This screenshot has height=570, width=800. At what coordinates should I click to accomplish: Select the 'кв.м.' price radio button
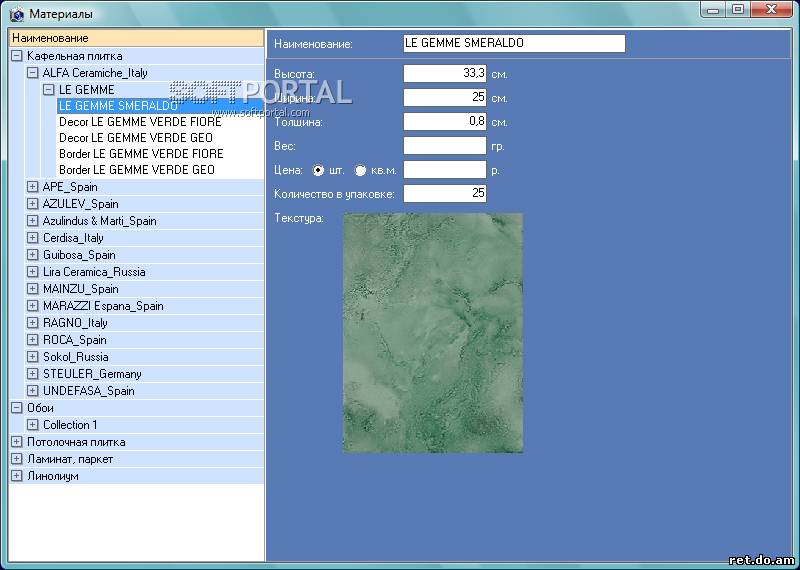360,170
